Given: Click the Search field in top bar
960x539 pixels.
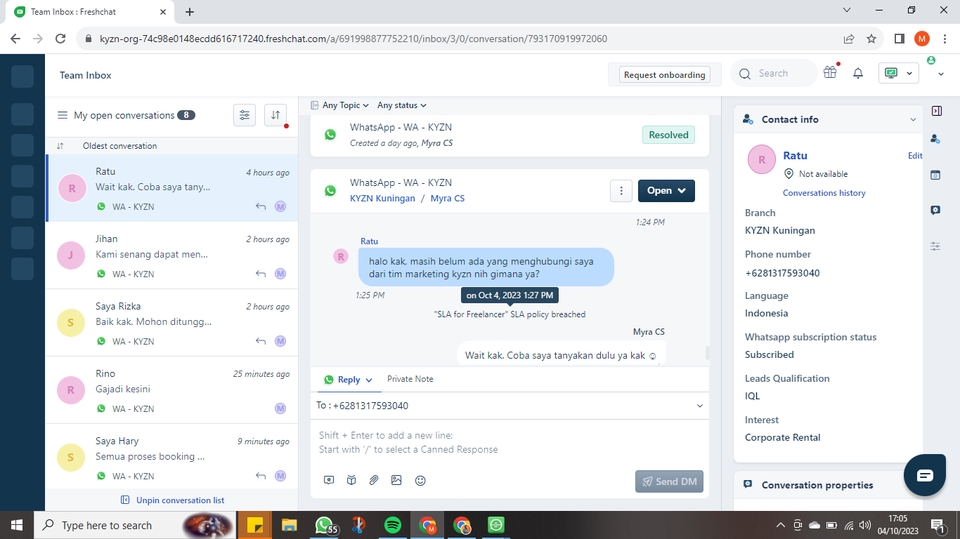Looking at the screenshot, I should click(774, 74).
